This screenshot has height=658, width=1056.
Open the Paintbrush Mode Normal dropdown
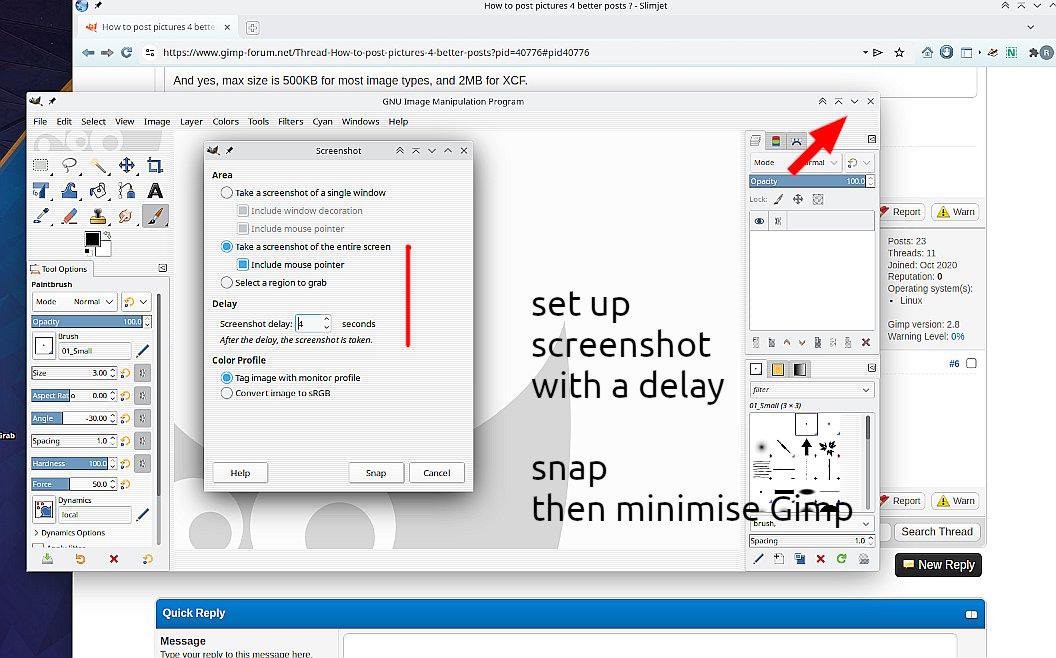[75, 302]
